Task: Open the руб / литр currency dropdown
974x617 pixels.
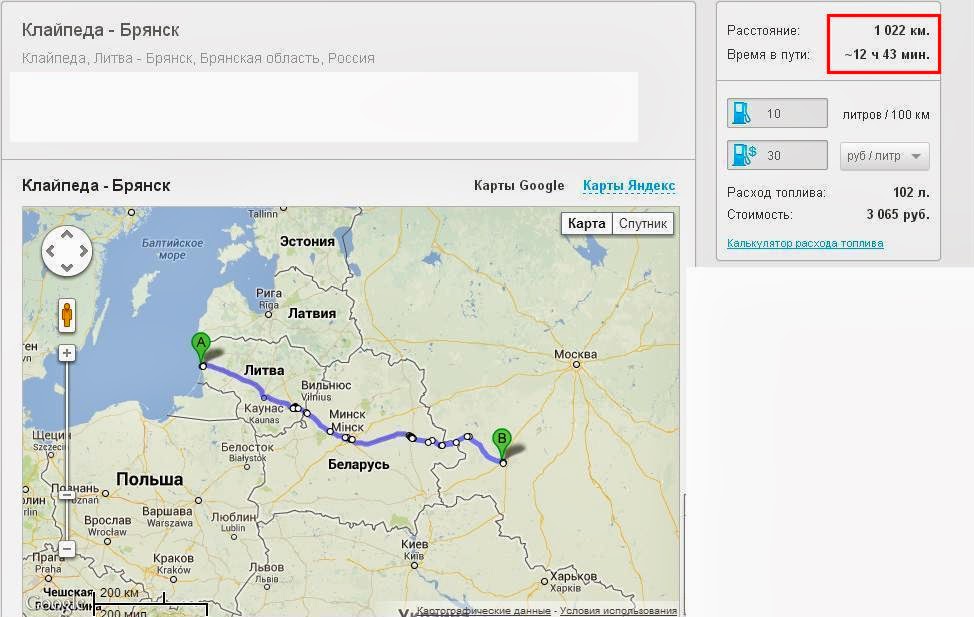Action: 885,156
